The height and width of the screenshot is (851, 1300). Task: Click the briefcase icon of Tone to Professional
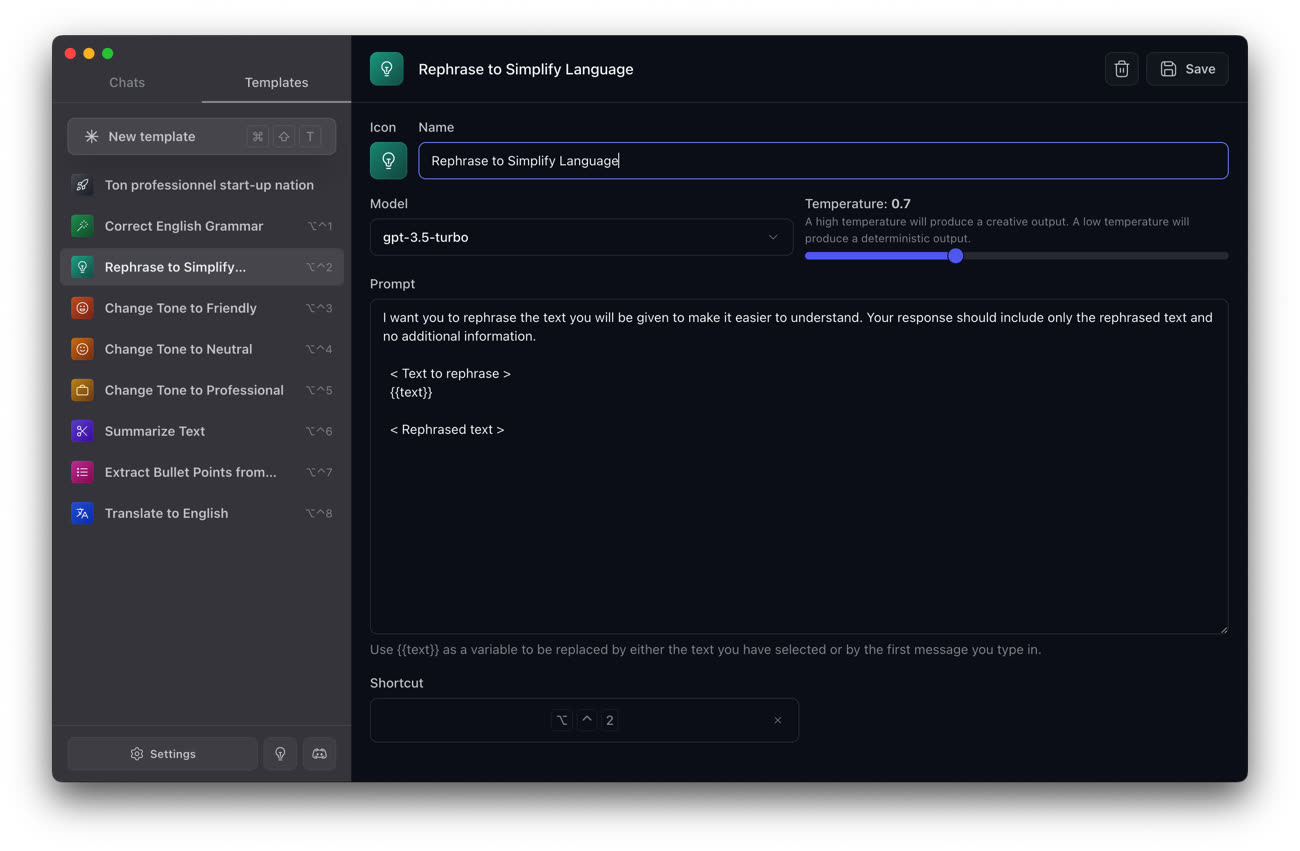coord(82,390)
